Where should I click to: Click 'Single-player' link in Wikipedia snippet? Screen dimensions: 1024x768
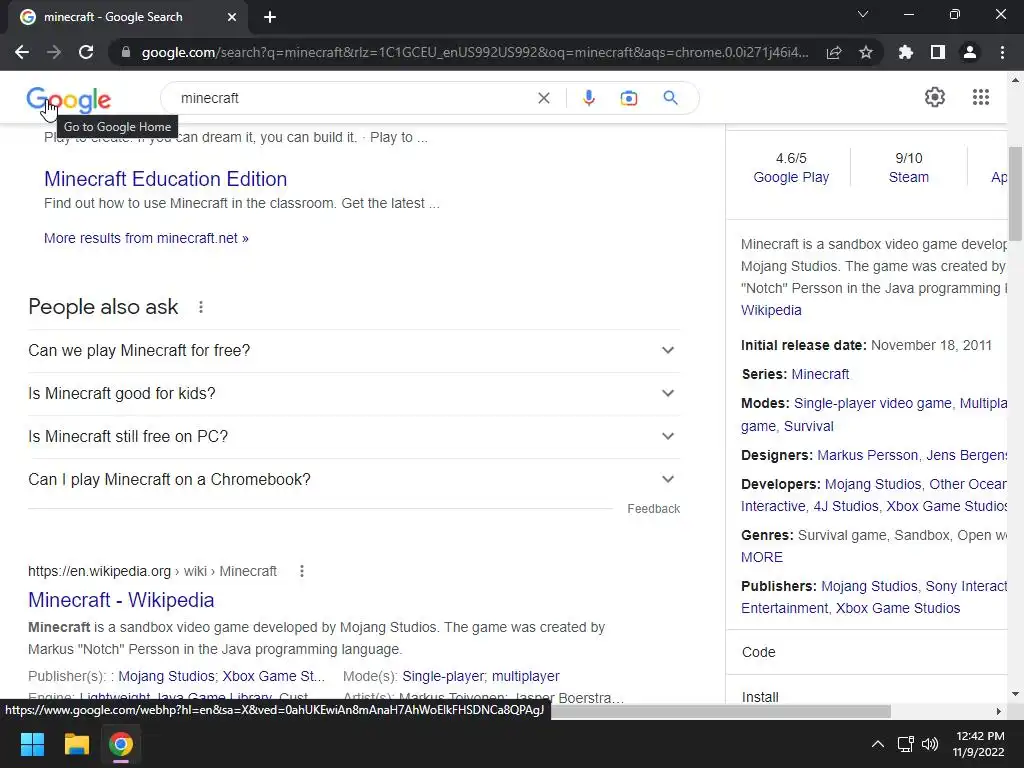(x=443, y=677)
